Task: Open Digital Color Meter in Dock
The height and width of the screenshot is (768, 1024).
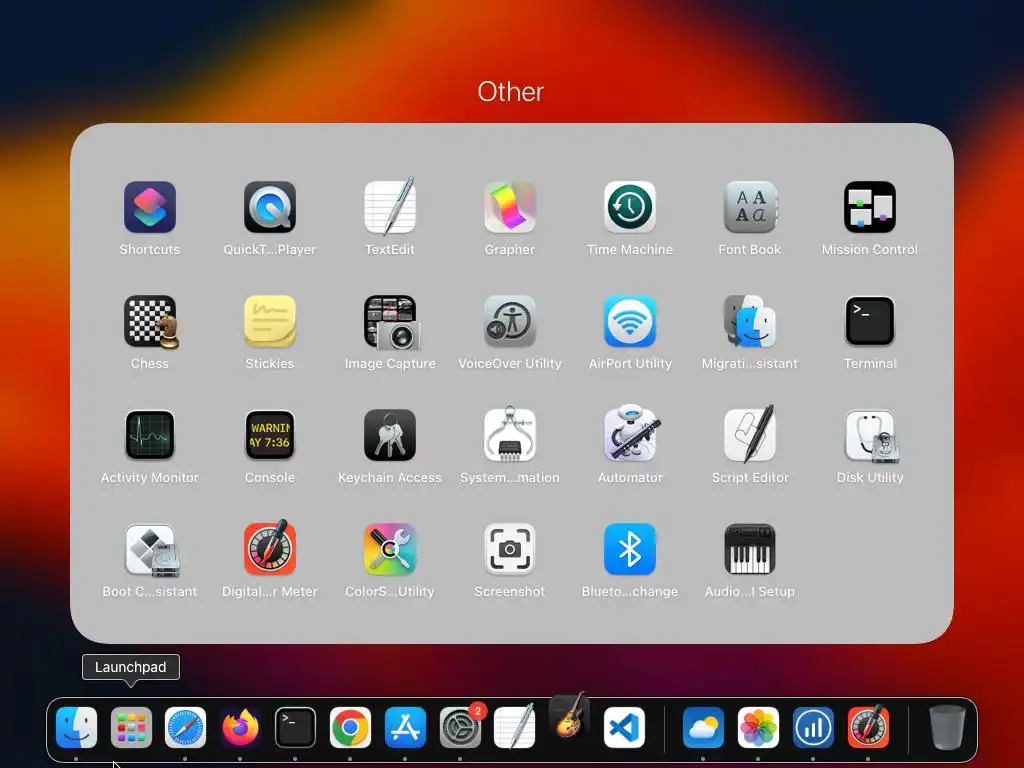Action: coord(868,726)
